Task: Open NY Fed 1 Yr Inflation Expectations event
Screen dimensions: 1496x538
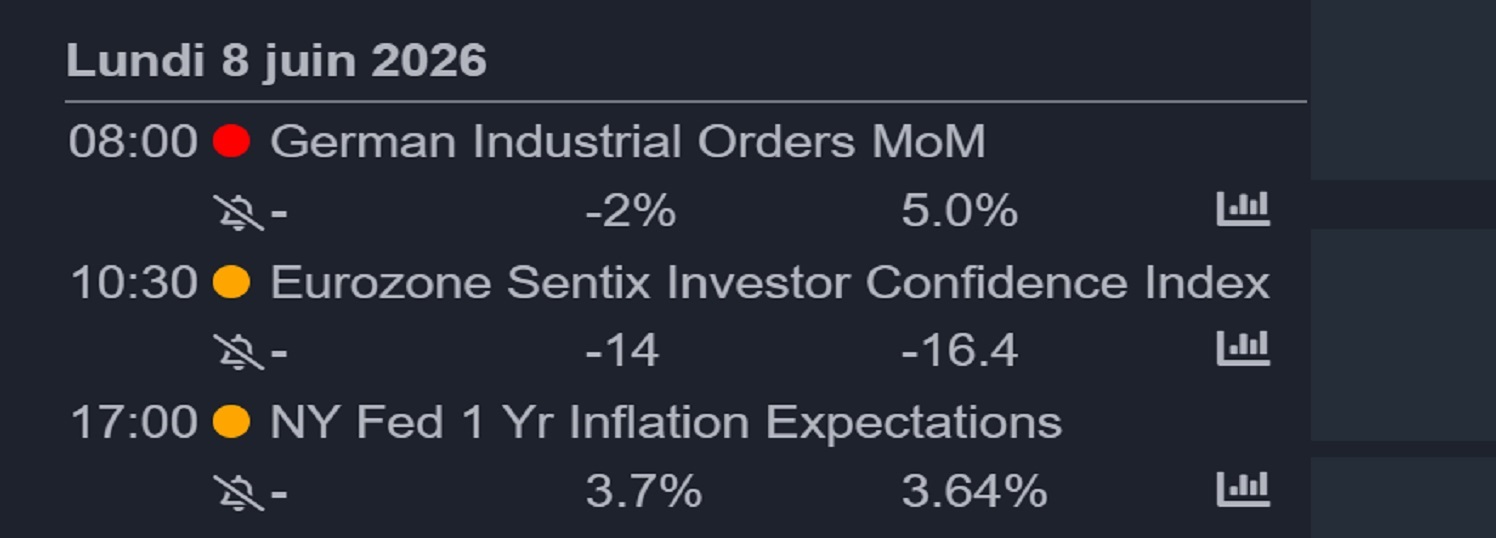Action: [x=666, y=423]
